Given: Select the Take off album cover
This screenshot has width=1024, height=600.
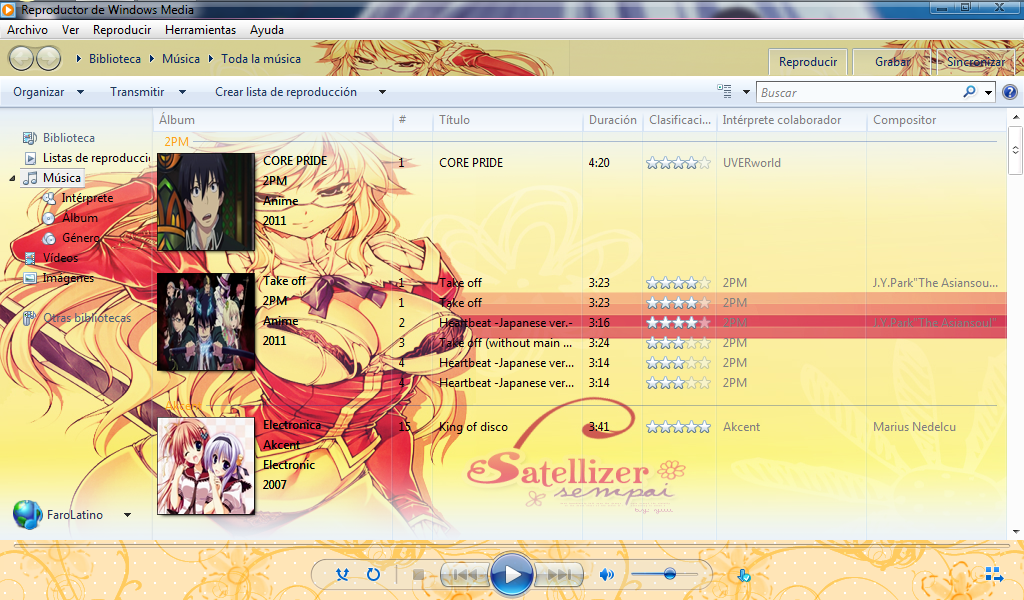Looking at the screenshot, I should tap(206, 322).
